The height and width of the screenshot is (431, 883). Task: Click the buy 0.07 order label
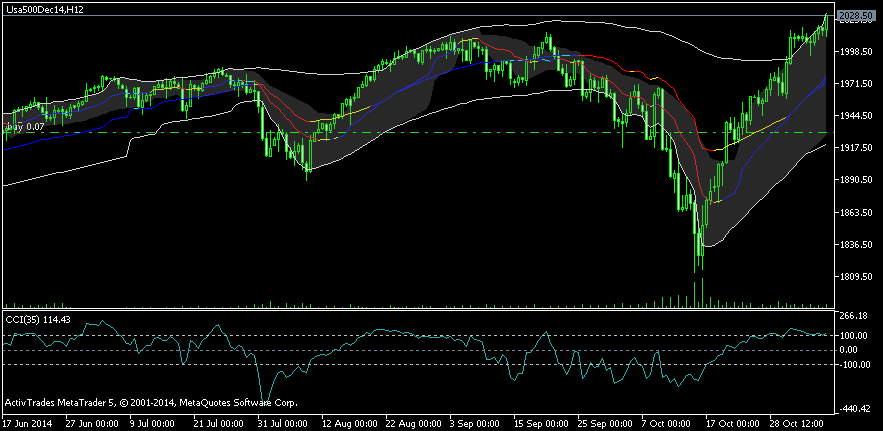(25, 127)
